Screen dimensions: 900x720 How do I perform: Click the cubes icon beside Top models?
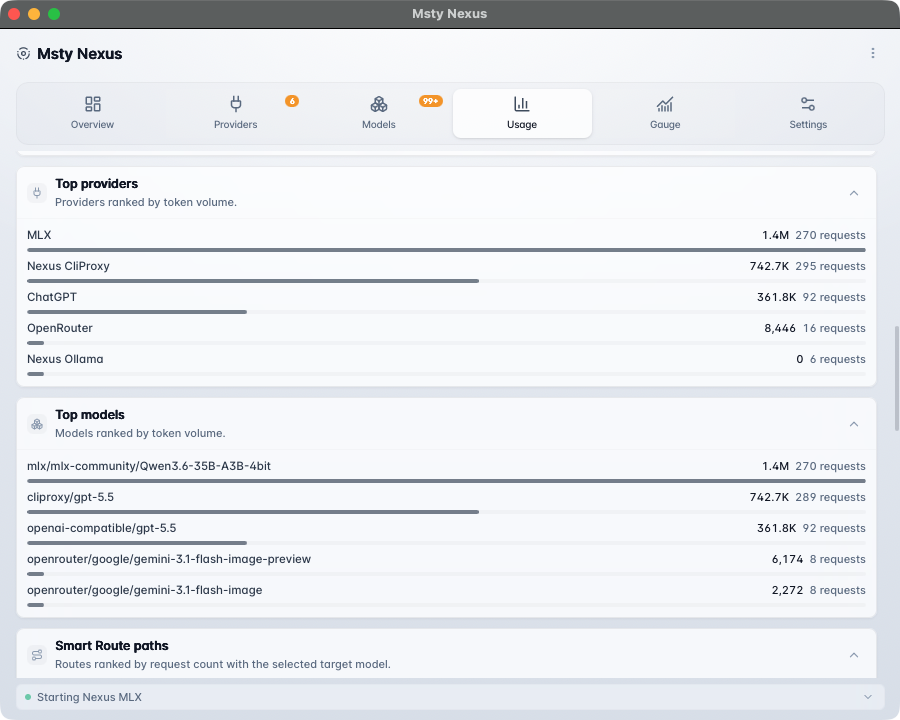coord(37,424)
